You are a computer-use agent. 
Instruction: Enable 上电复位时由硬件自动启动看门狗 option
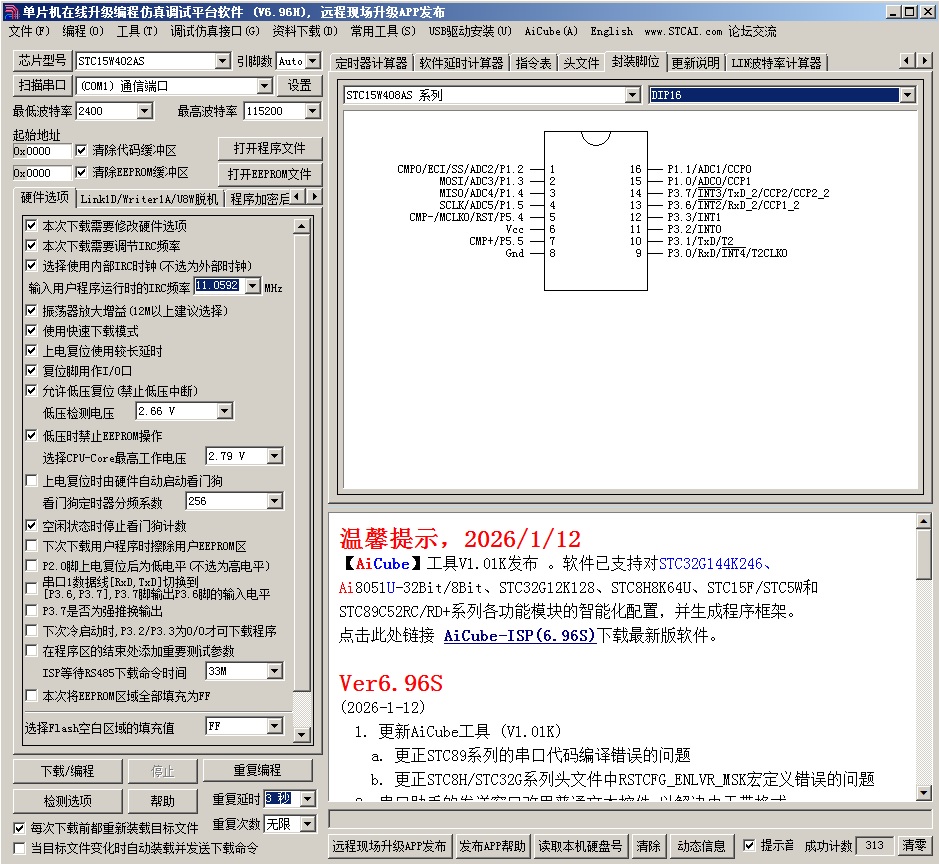(32, 481)
